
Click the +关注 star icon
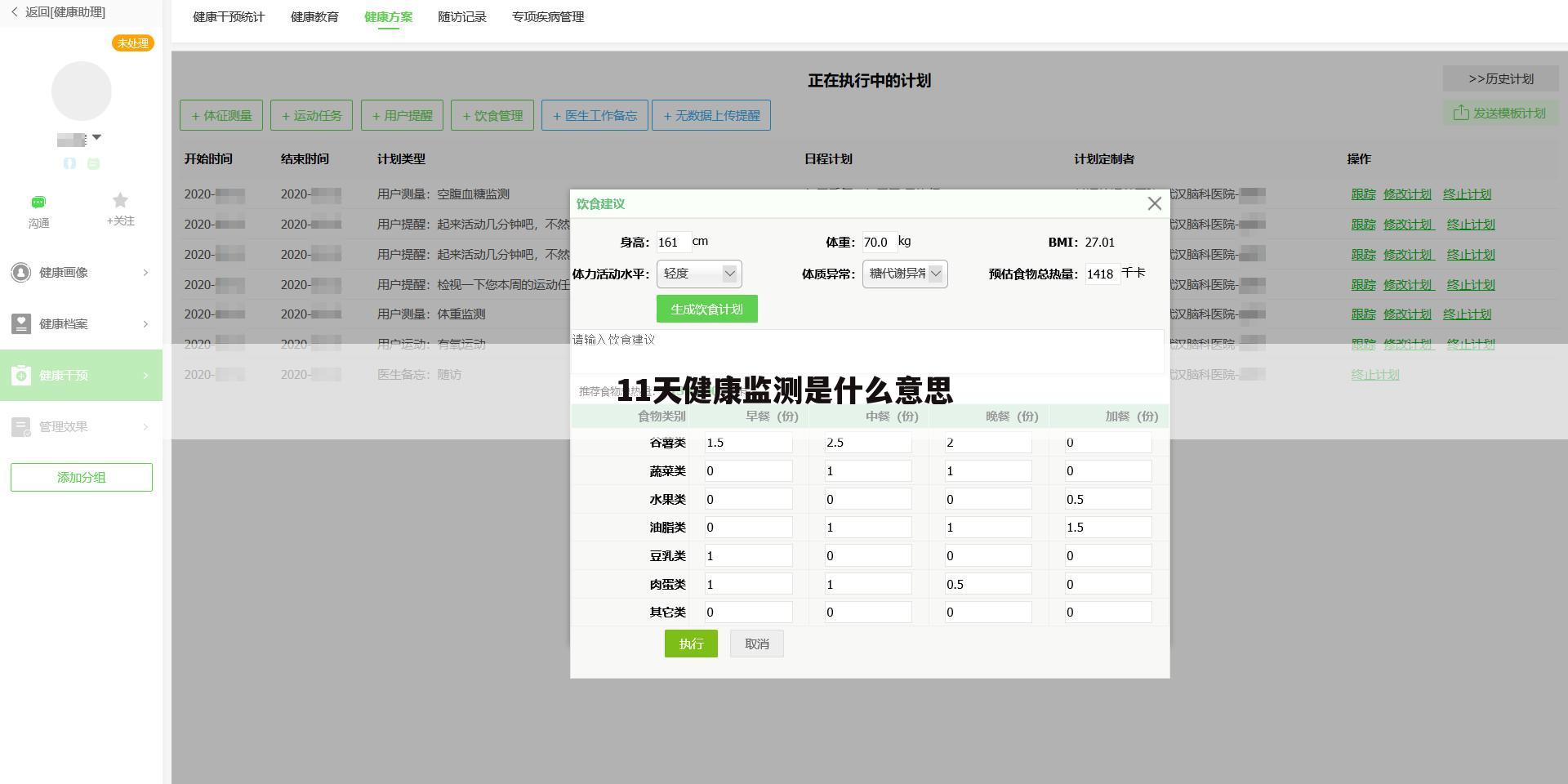120,200
